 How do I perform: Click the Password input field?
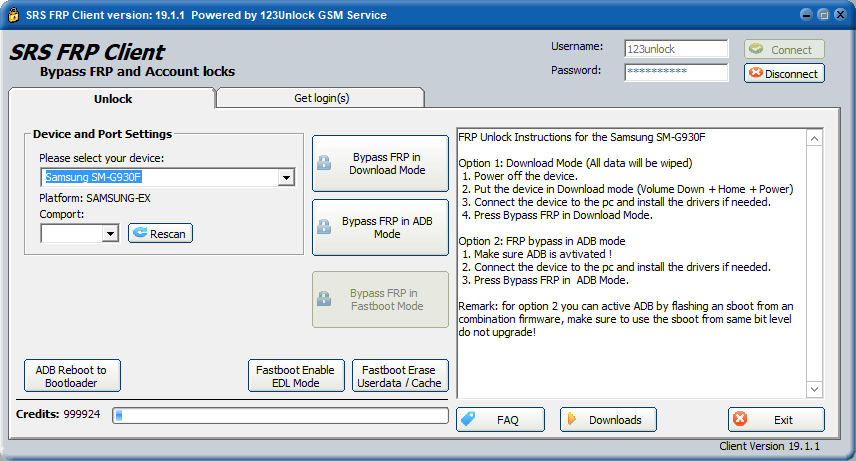tap(676, 72)
